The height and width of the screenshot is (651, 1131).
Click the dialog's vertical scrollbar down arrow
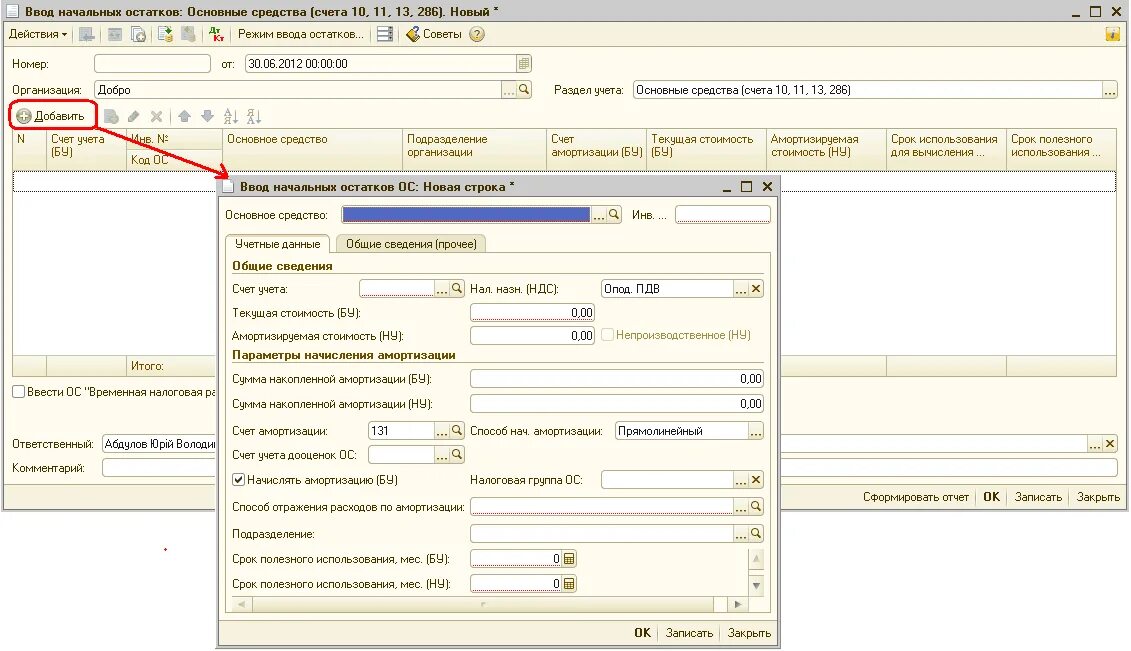[756, 585]
